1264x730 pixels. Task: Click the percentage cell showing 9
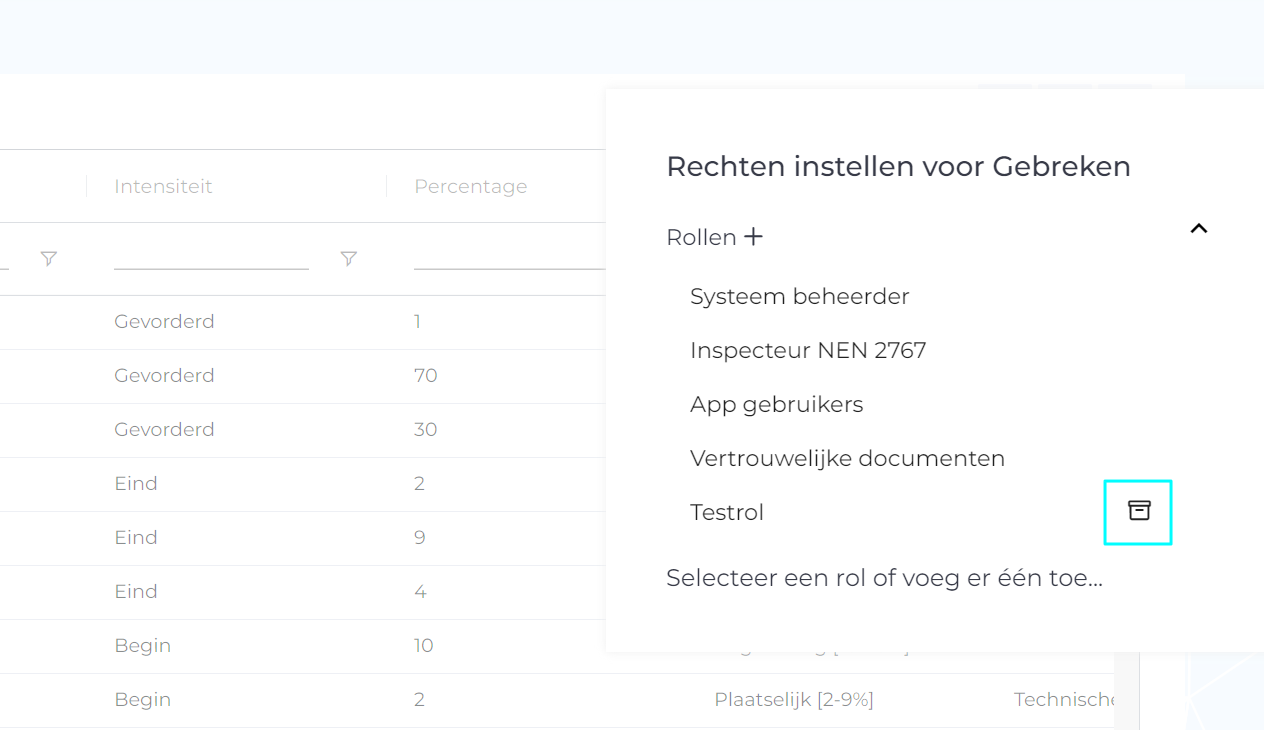420,537
